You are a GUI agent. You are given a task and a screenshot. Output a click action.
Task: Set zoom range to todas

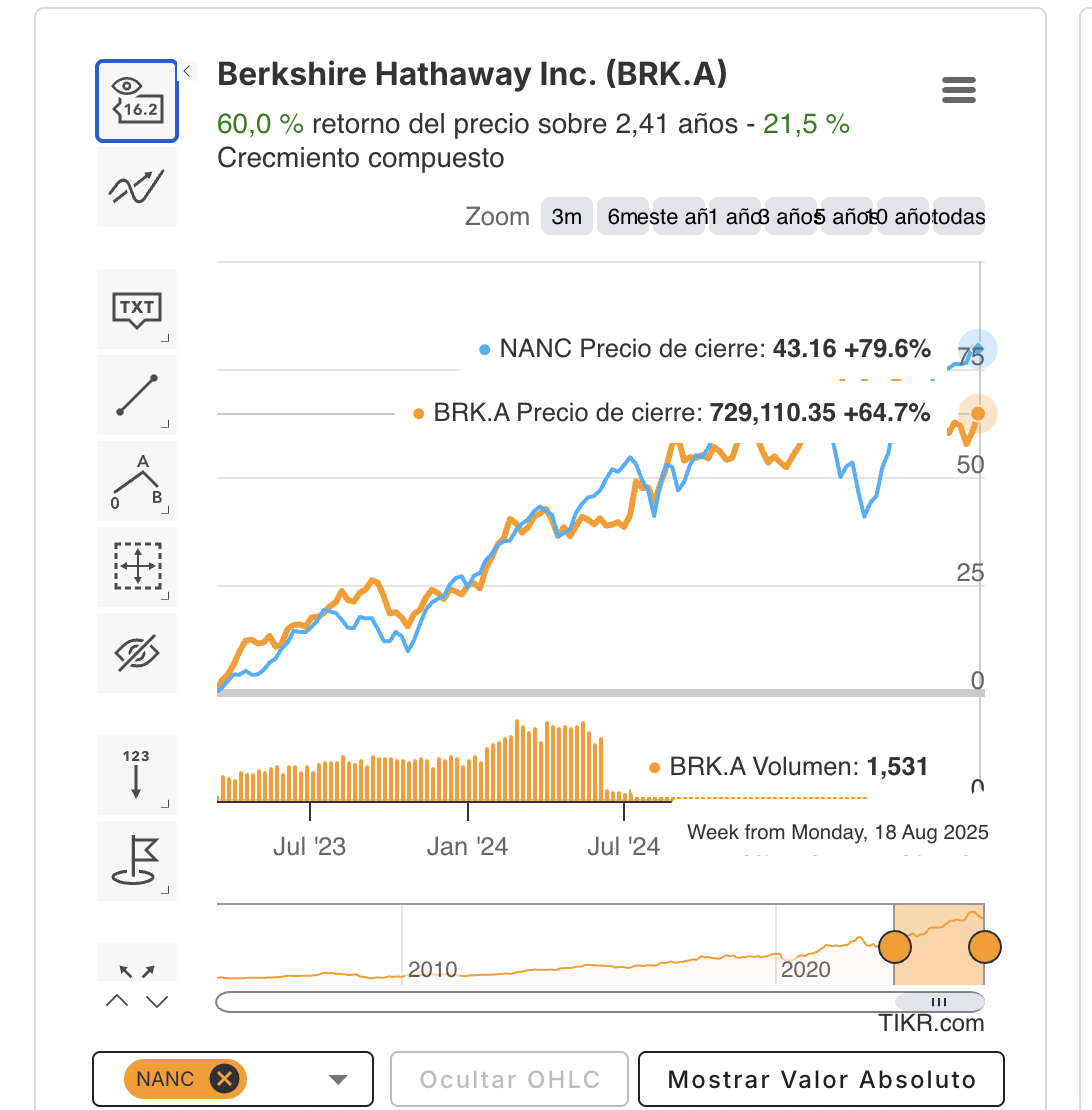[958, 217]
